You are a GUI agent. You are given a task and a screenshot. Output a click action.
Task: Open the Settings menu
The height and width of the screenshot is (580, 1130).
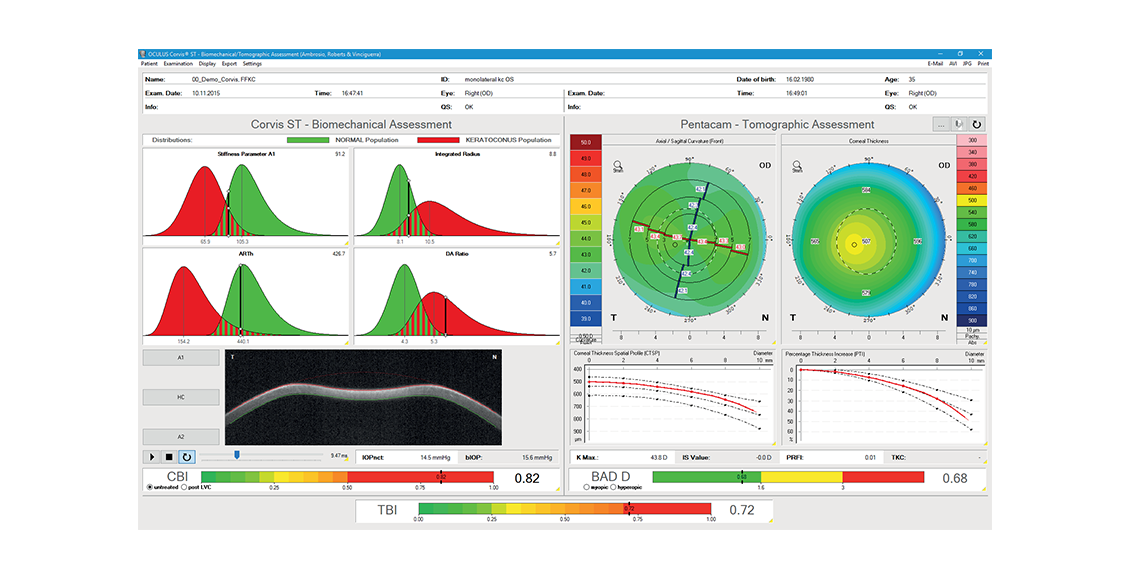click(252, 64)
